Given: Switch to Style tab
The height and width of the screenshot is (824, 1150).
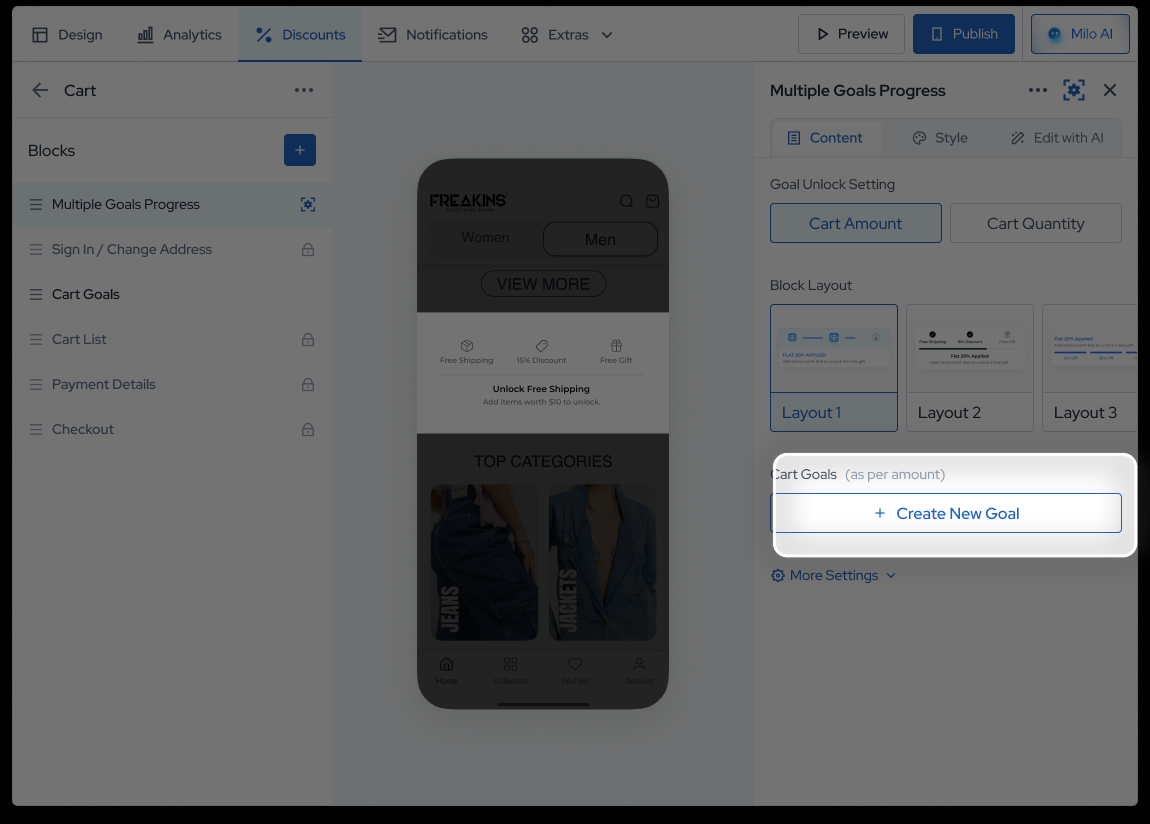Looking at the screenshot, I should 940,138.
